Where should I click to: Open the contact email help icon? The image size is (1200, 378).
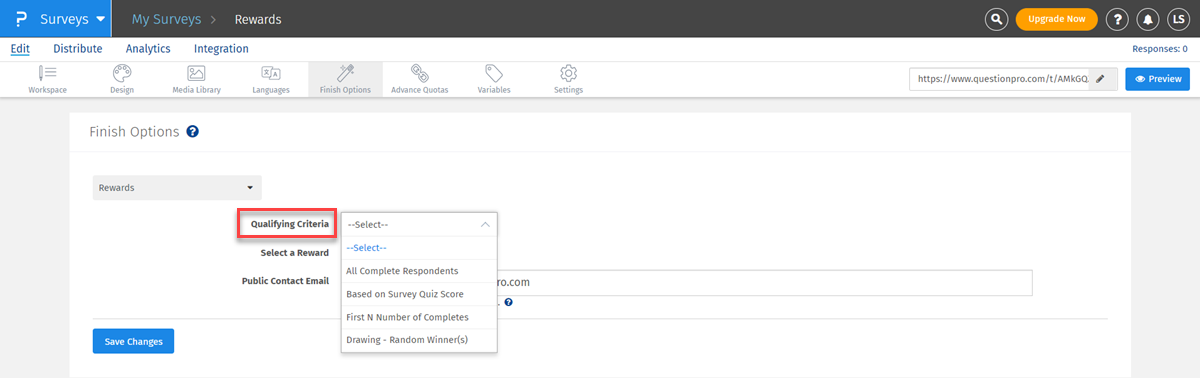pos(509,302)
